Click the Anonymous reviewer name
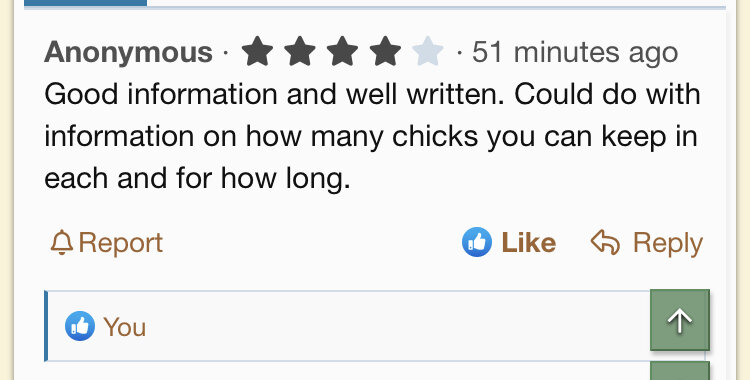This screenshot has width=750, height=380. 128,52
